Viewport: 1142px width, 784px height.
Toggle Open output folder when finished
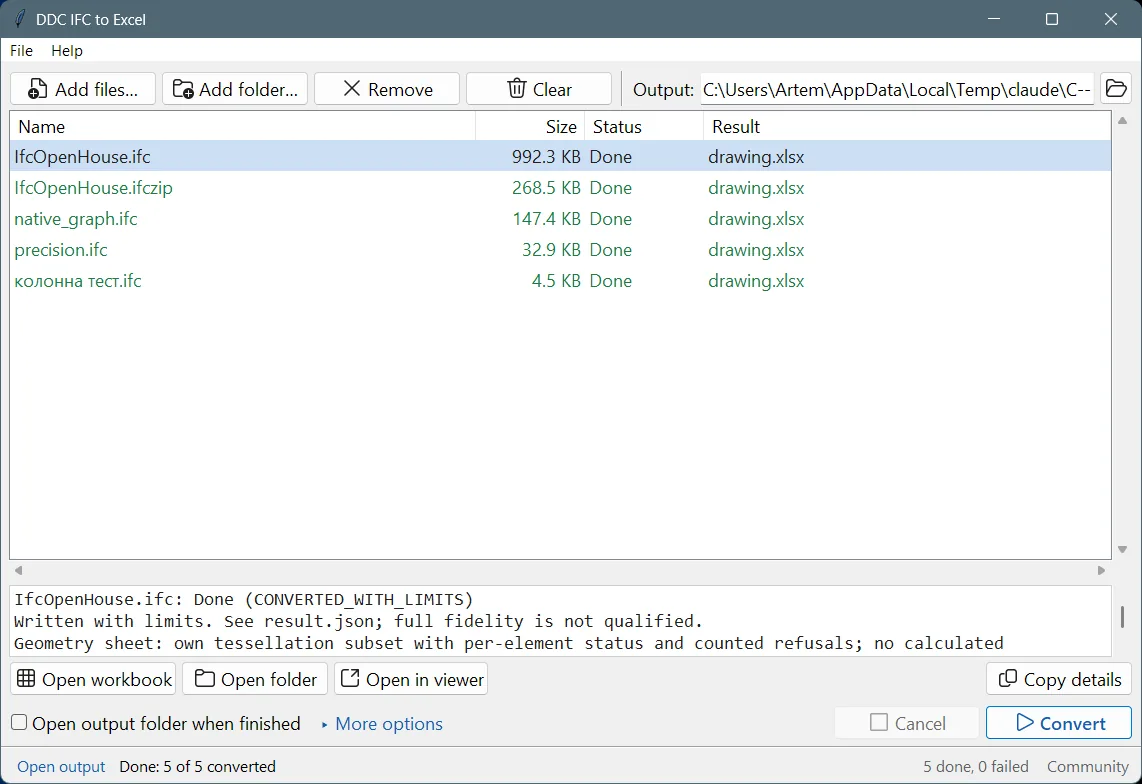pyautogui.click(x=19, y=723)
